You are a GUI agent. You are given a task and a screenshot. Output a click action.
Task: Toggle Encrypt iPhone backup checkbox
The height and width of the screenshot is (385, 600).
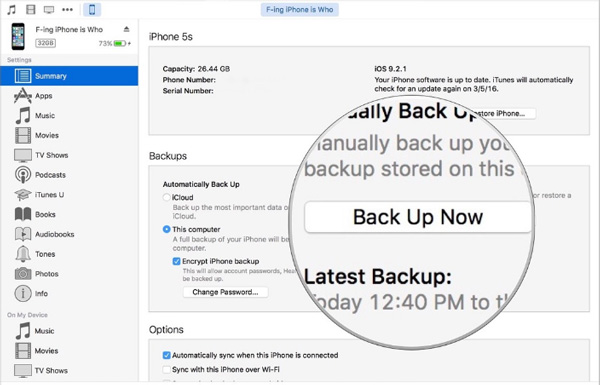176,261
